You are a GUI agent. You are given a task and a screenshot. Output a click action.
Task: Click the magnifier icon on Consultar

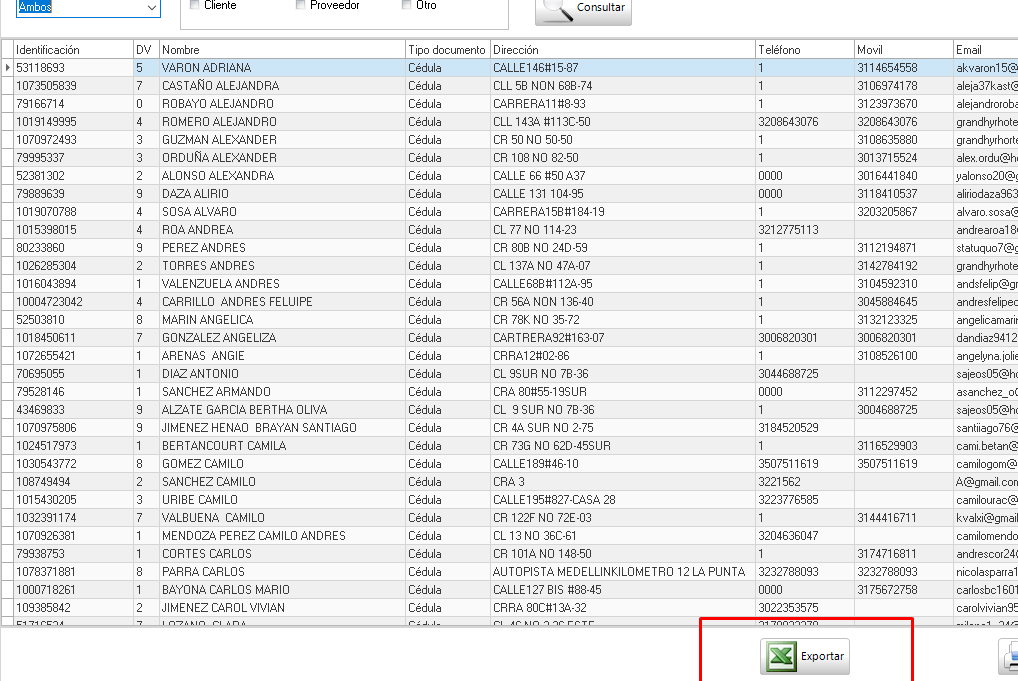(556, 8)
